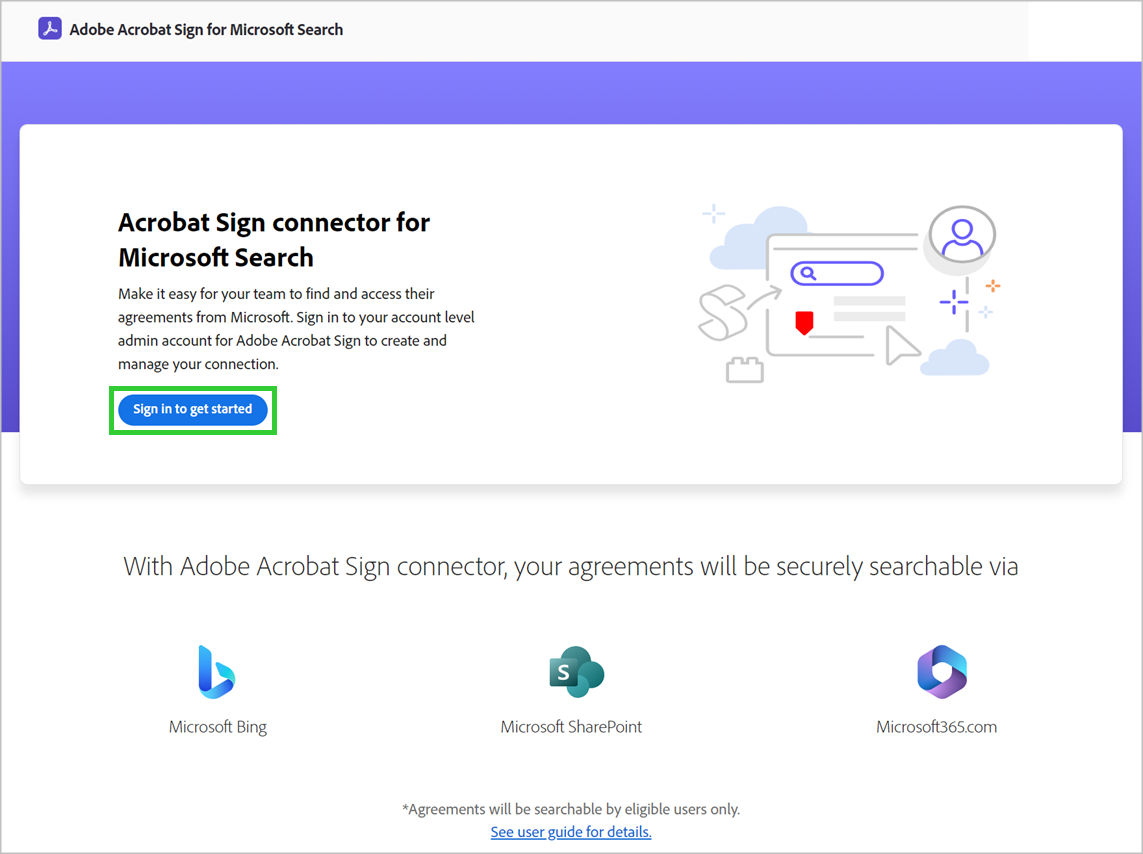
Task: Click the puzzle piece connector illustration
Action: (744, 370)
